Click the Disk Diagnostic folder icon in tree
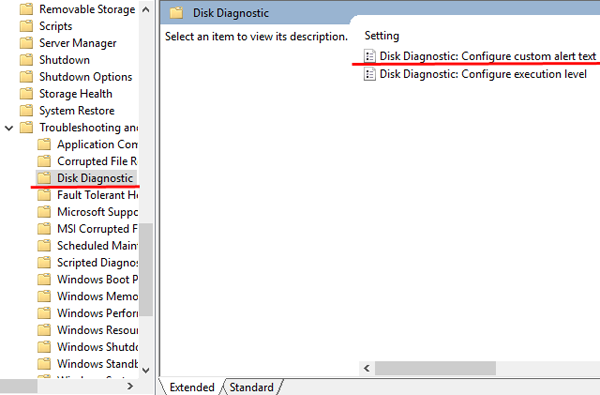600x395 pixels. tap(44, 178)
